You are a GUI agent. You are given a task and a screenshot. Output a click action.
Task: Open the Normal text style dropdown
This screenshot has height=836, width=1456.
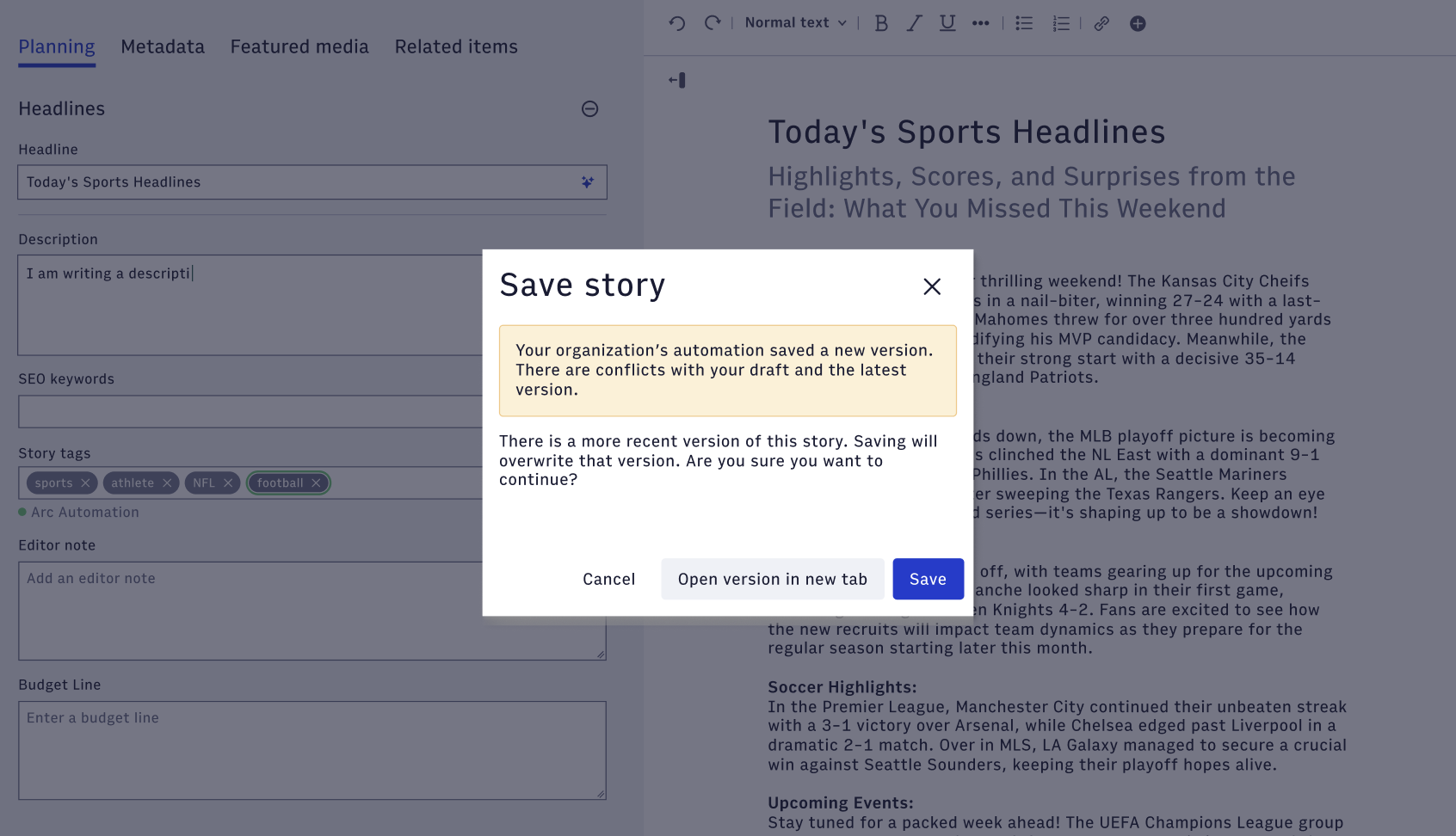795,23
